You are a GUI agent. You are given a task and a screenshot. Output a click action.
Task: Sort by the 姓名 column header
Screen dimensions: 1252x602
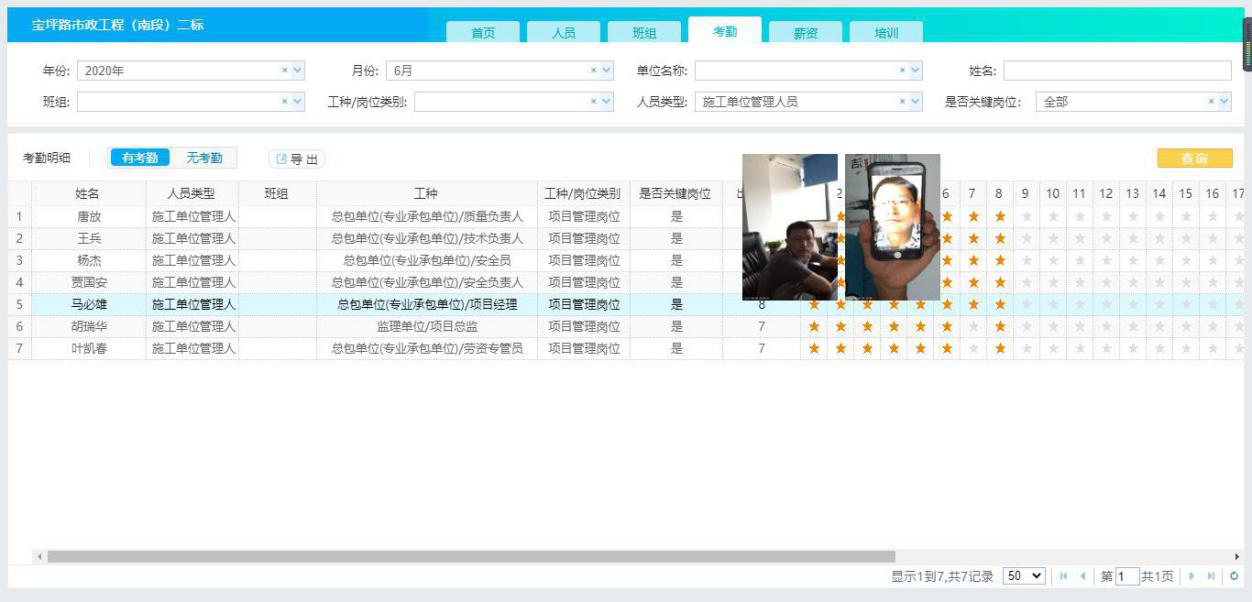coord(88,193)
